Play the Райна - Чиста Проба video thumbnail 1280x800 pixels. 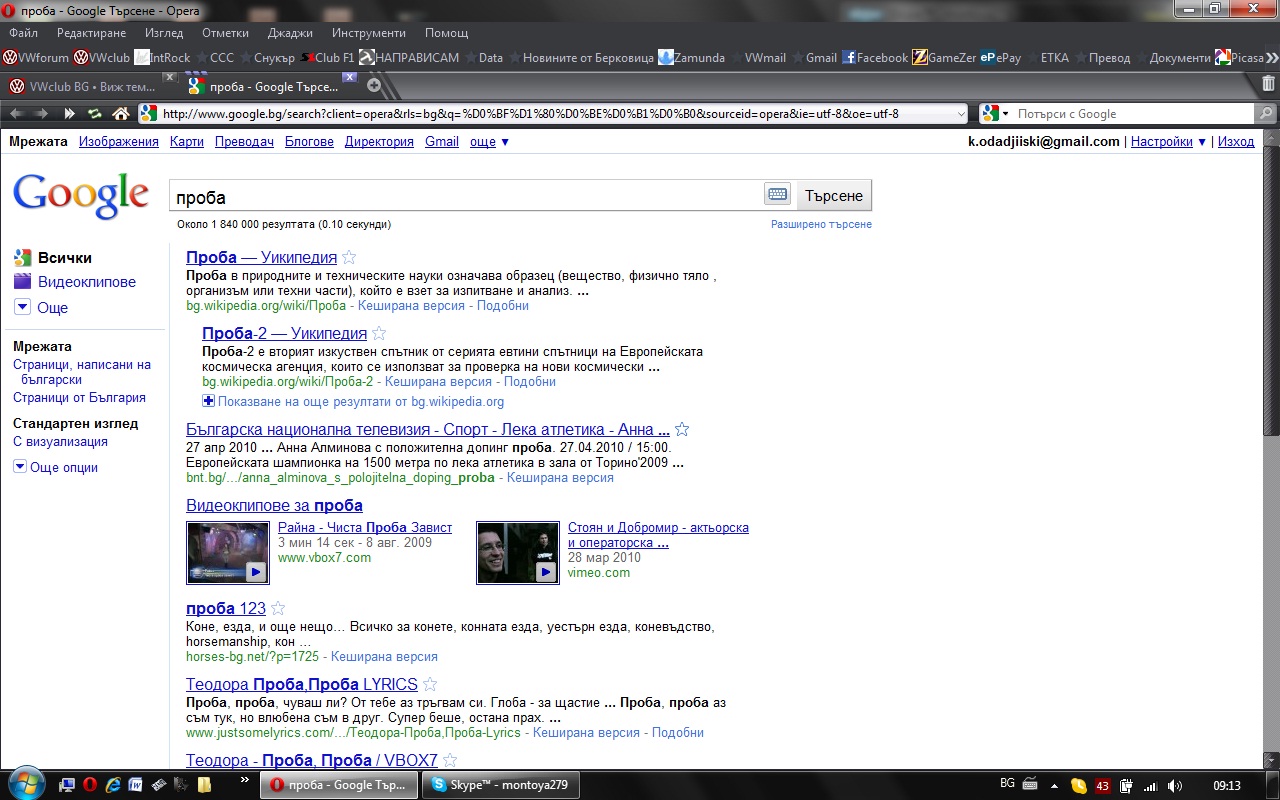coord(228,552)
